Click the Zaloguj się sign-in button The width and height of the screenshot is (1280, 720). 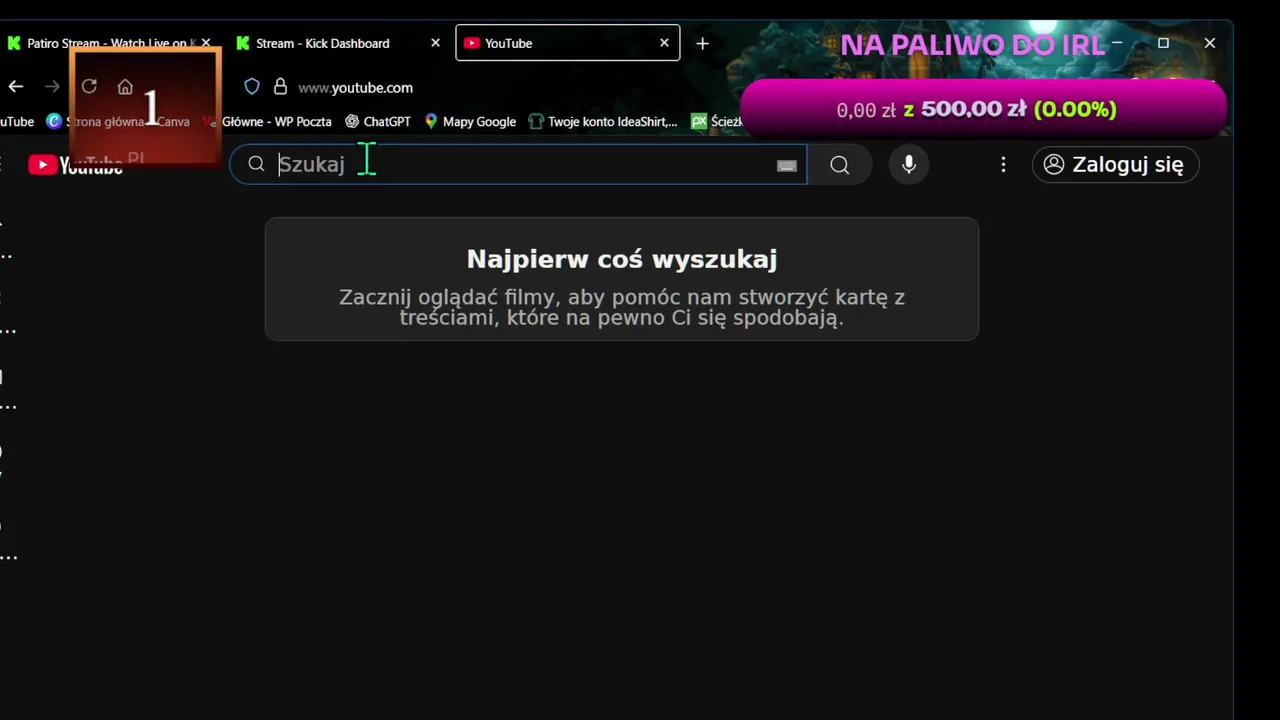click(x=1115, y=165)
